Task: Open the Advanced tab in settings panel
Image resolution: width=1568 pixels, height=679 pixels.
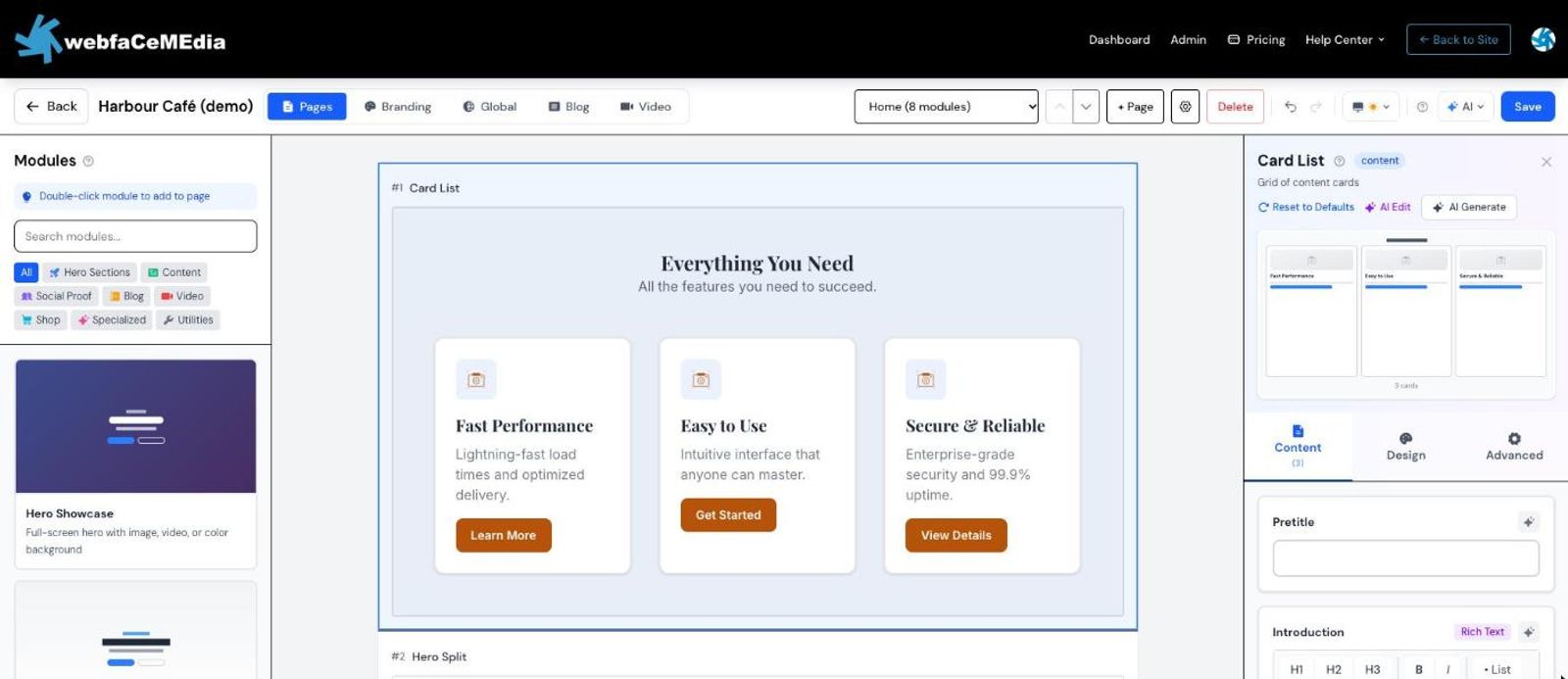Action: 1514,447
